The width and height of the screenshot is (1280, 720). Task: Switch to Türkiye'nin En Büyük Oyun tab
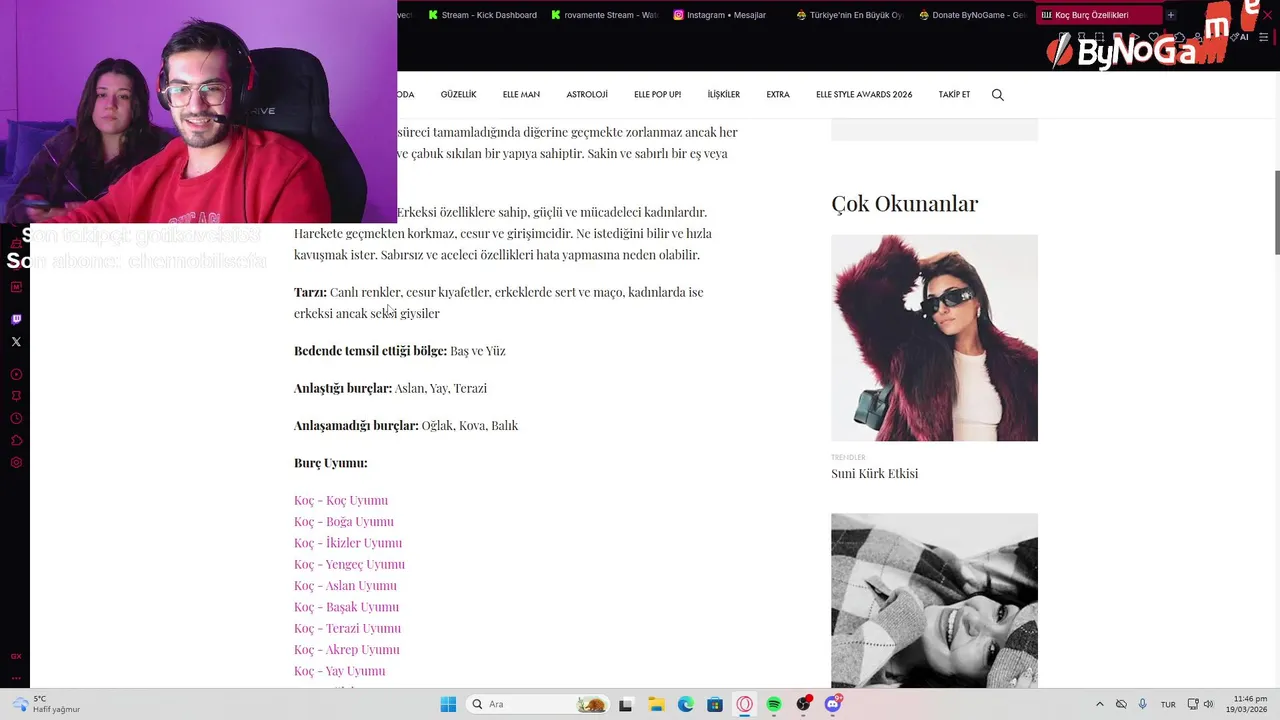pos(850,15)
